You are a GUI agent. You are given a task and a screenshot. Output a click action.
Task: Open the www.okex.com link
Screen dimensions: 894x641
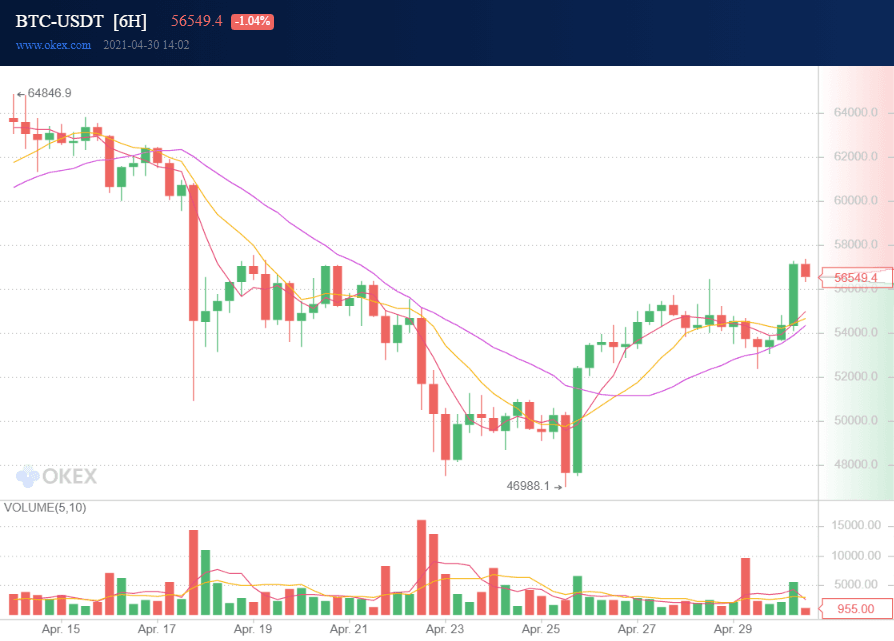click(x=53, y=45)
